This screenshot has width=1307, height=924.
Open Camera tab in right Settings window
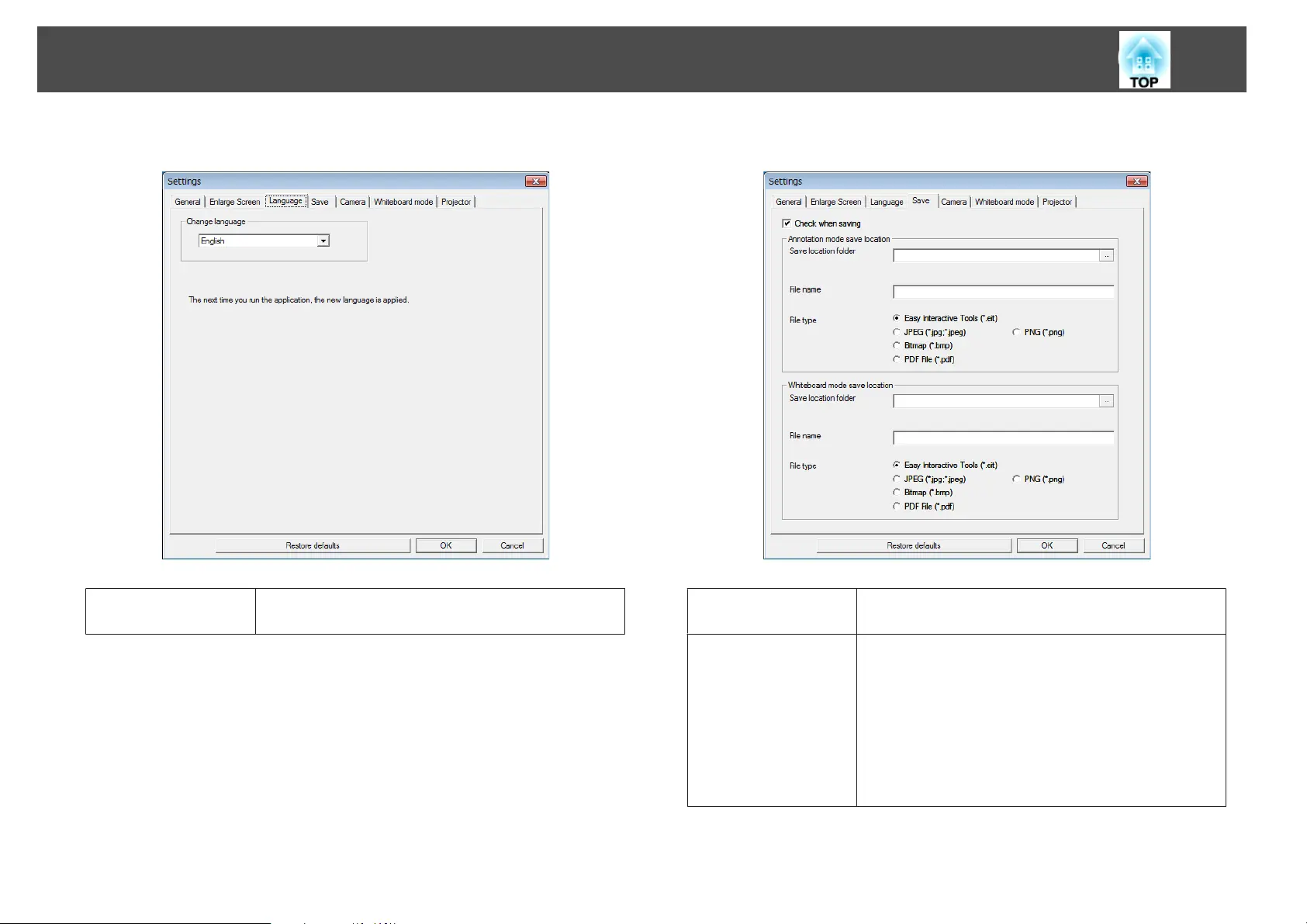tap(954, 202)
